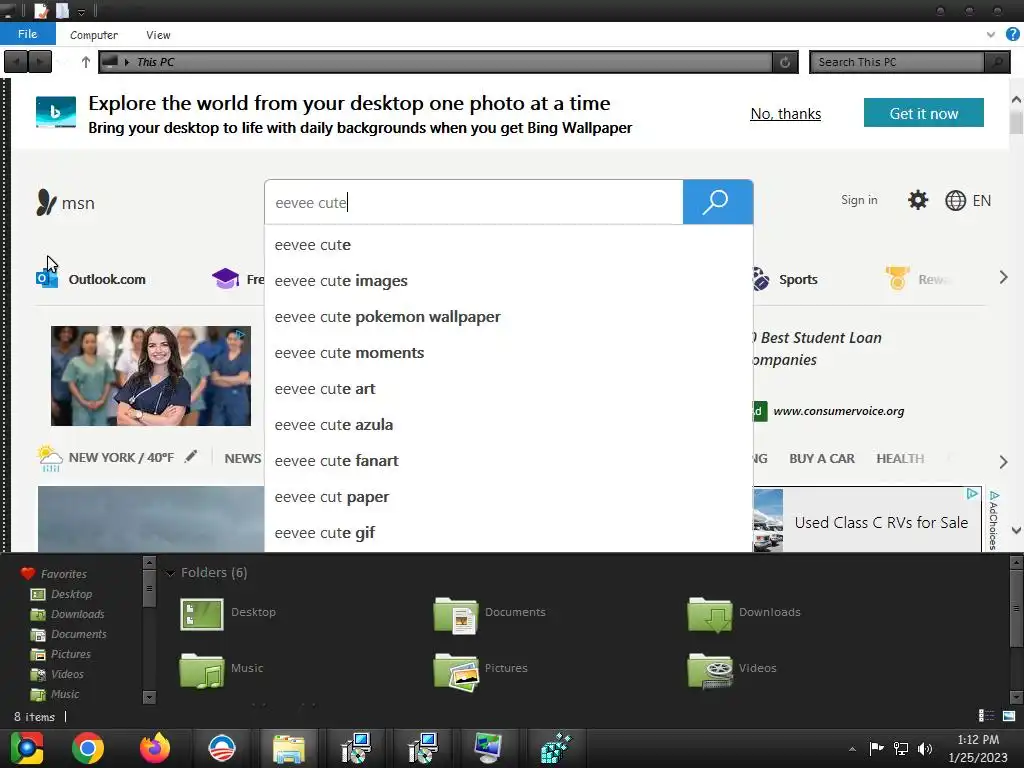The image size is (1024, 768).
Task: Open the Desktop folder icon
Action: pyautogui.click(x=201, y=614)
